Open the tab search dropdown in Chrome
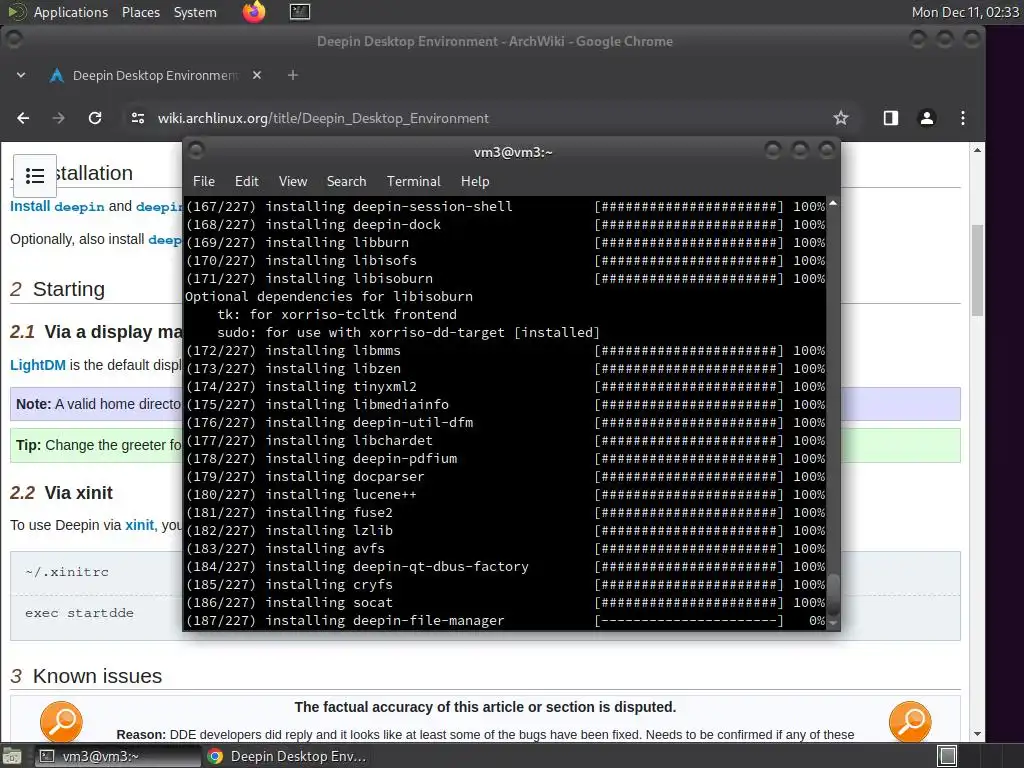 click(21, 75)
